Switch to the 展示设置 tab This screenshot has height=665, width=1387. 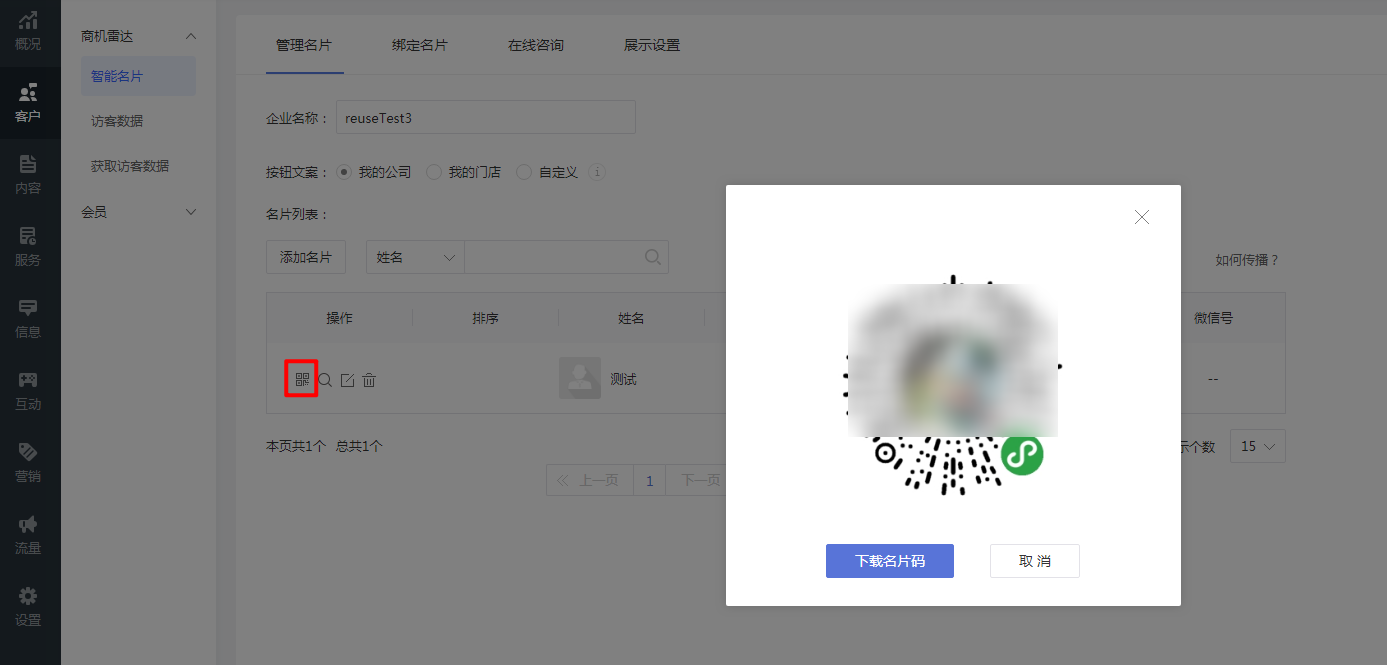tap(652, 45)
